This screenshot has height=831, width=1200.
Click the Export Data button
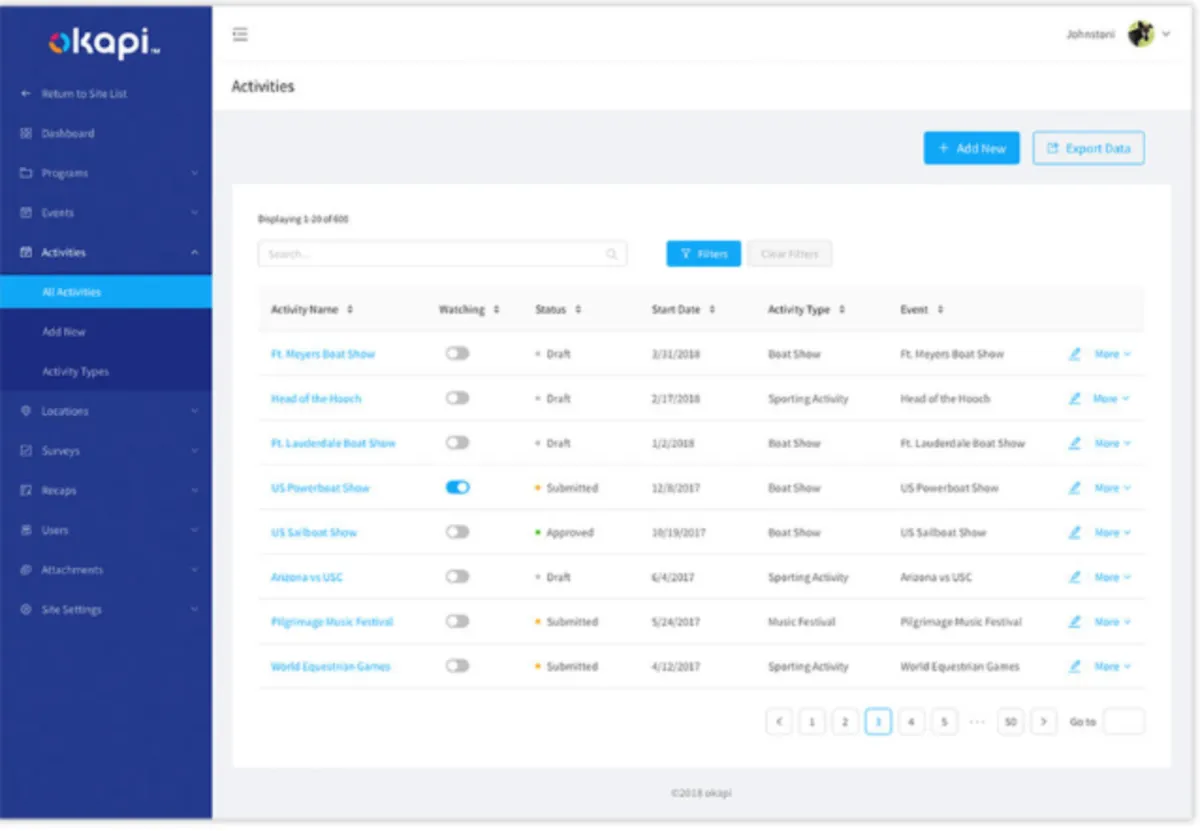coord(1088,148)
